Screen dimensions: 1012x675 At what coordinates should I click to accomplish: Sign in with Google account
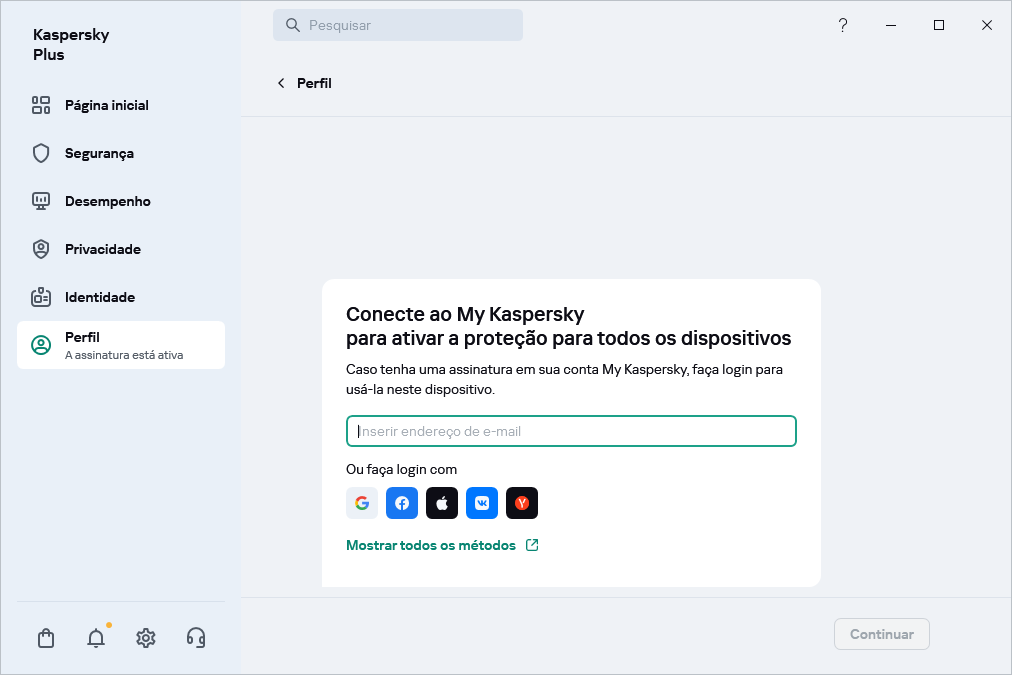pyautogui.click(x=361, y=503)
